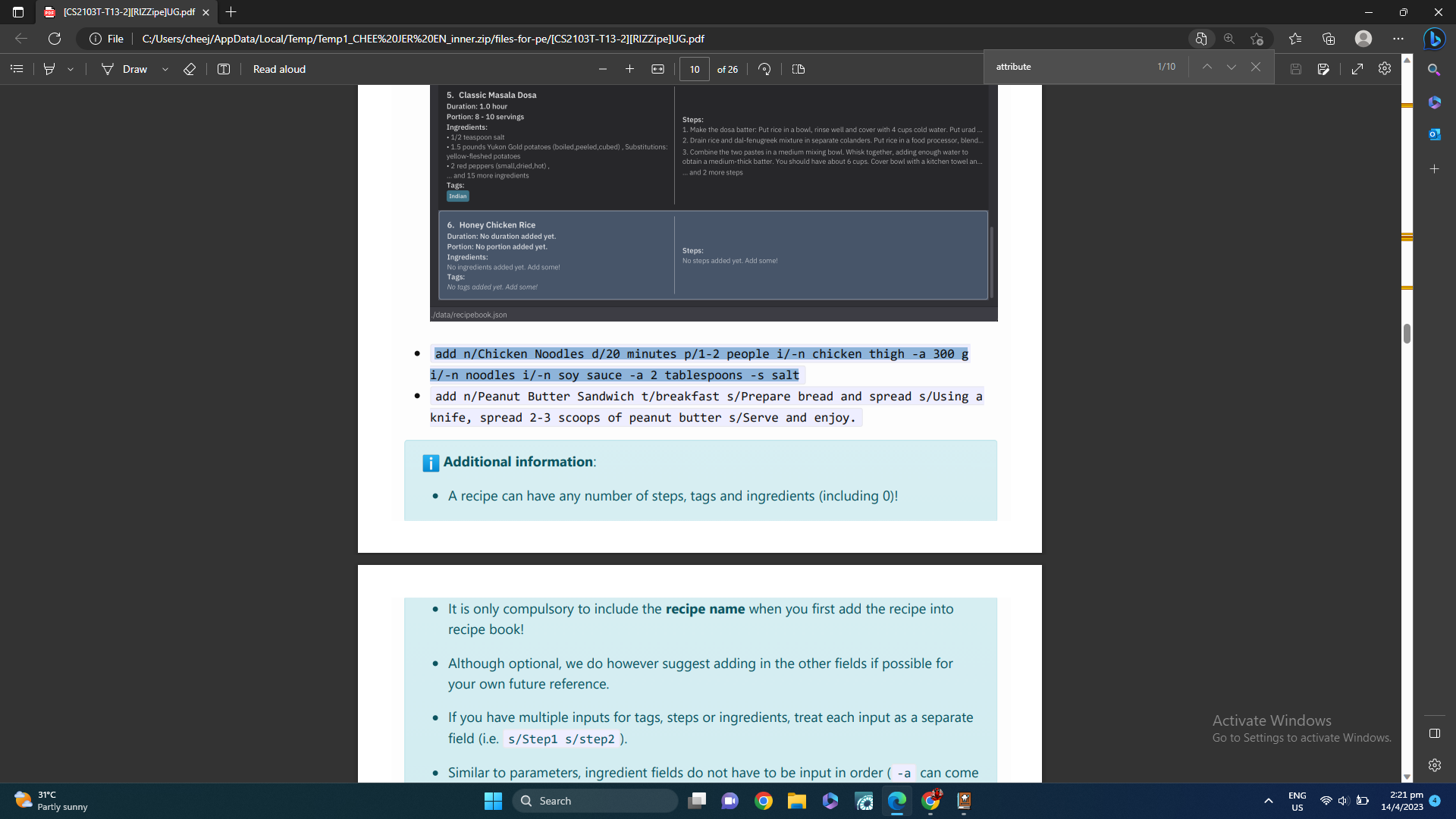This screenshot has height=819, width=1456.
Task: Click the Fit to width icon
Action: tap(657, 69)
